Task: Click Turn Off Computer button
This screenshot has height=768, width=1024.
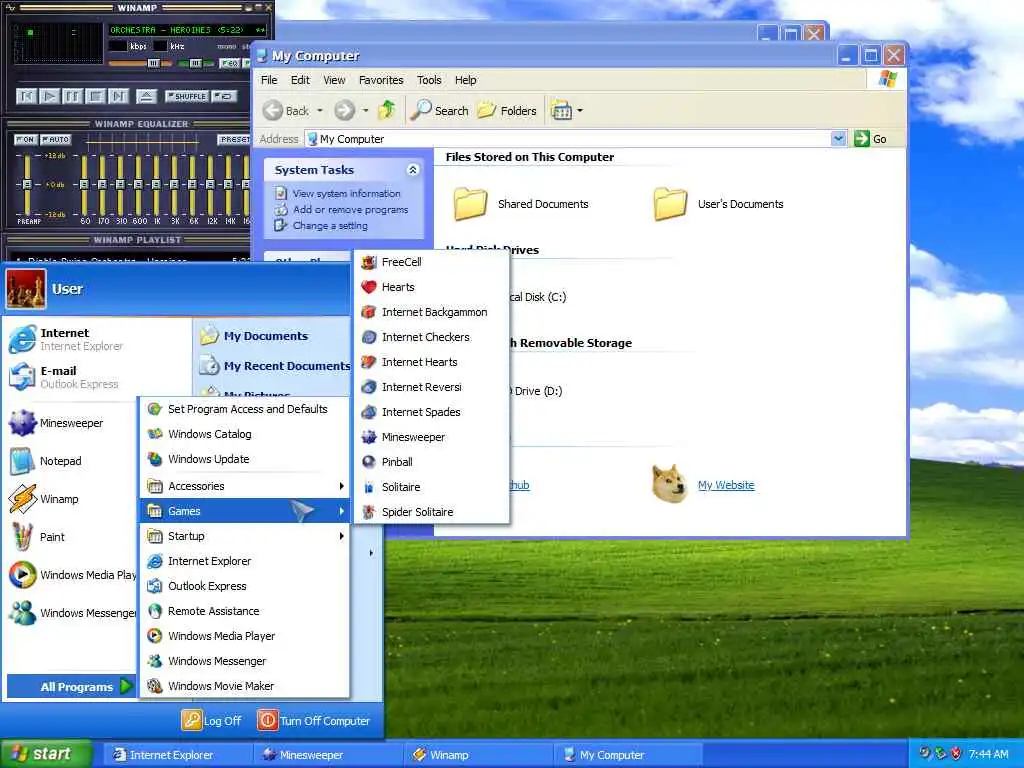Action: coord(314,720)
